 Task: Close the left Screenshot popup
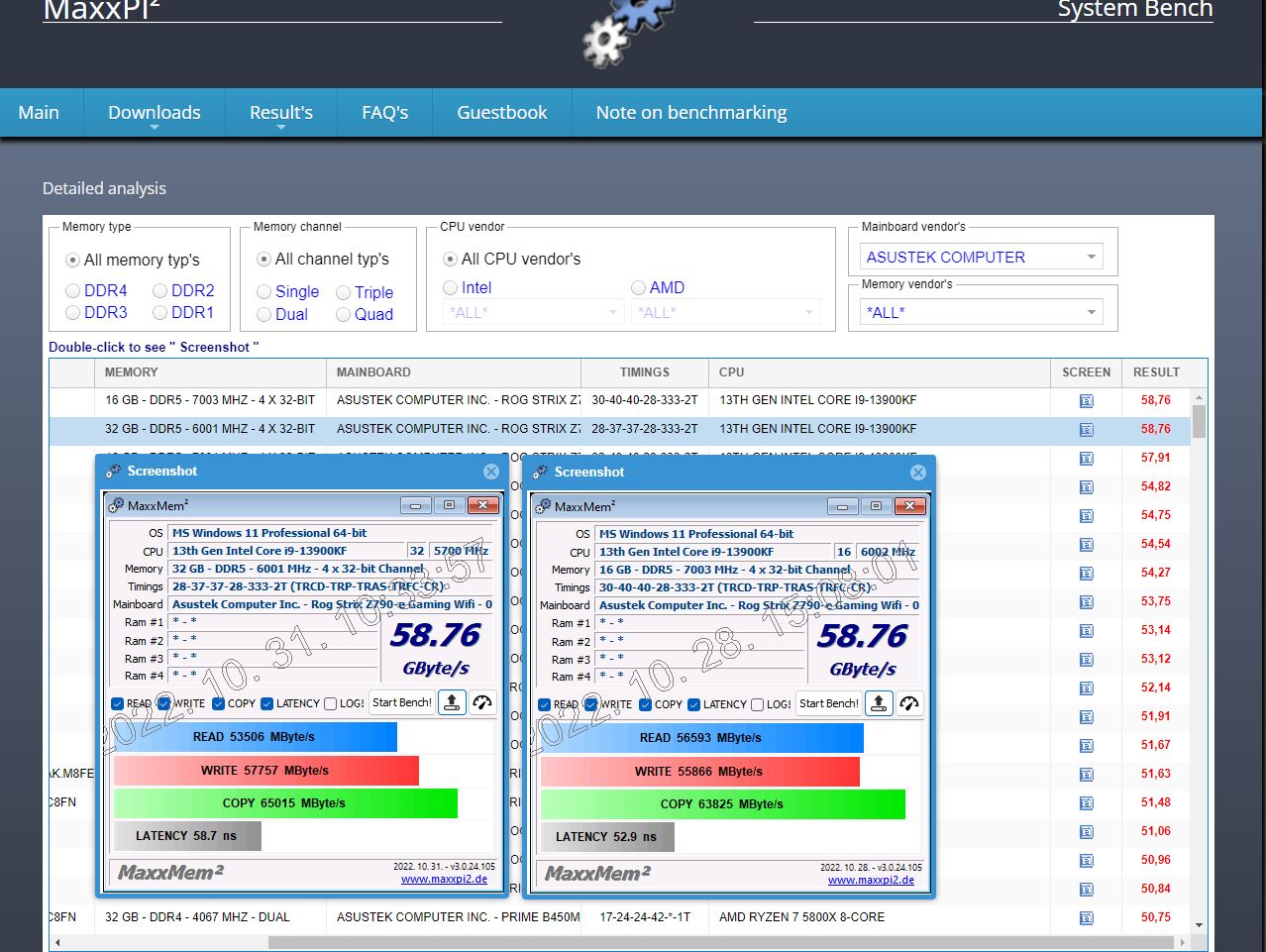click(x=491, y=472)
